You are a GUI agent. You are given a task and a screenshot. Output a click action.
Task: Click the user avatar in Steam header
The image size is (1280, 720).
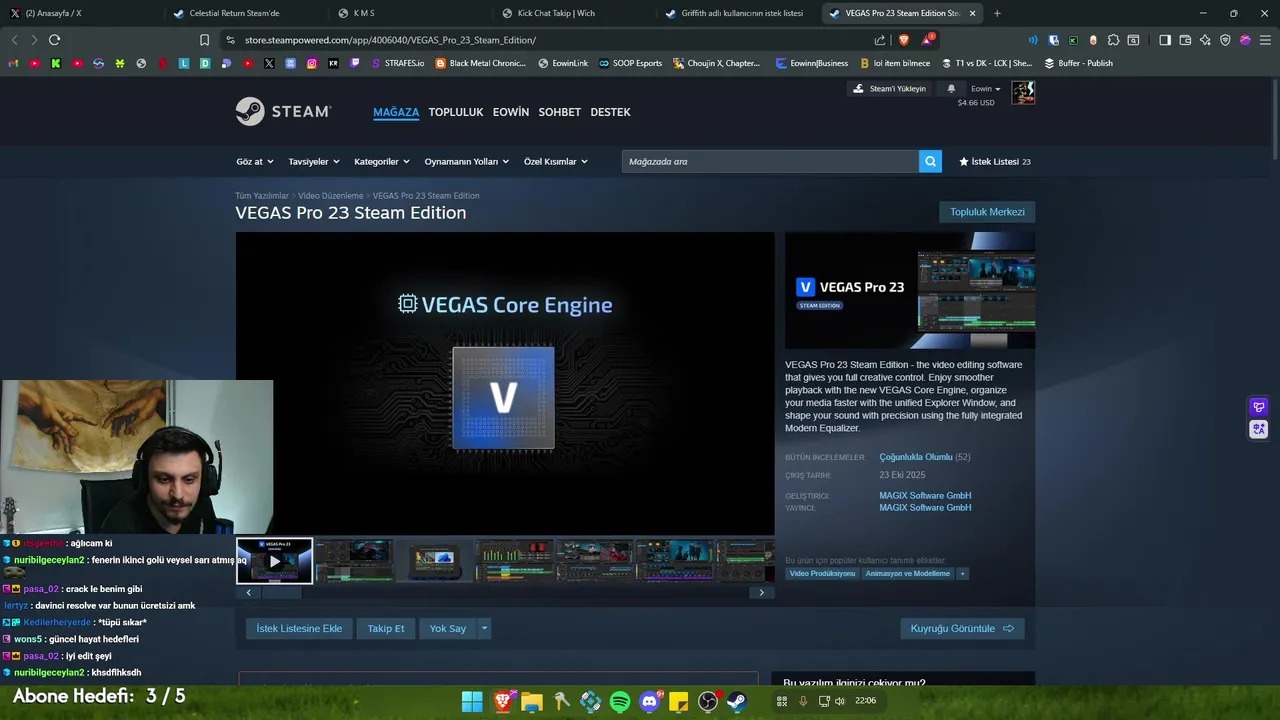(x=1023, y=93)
